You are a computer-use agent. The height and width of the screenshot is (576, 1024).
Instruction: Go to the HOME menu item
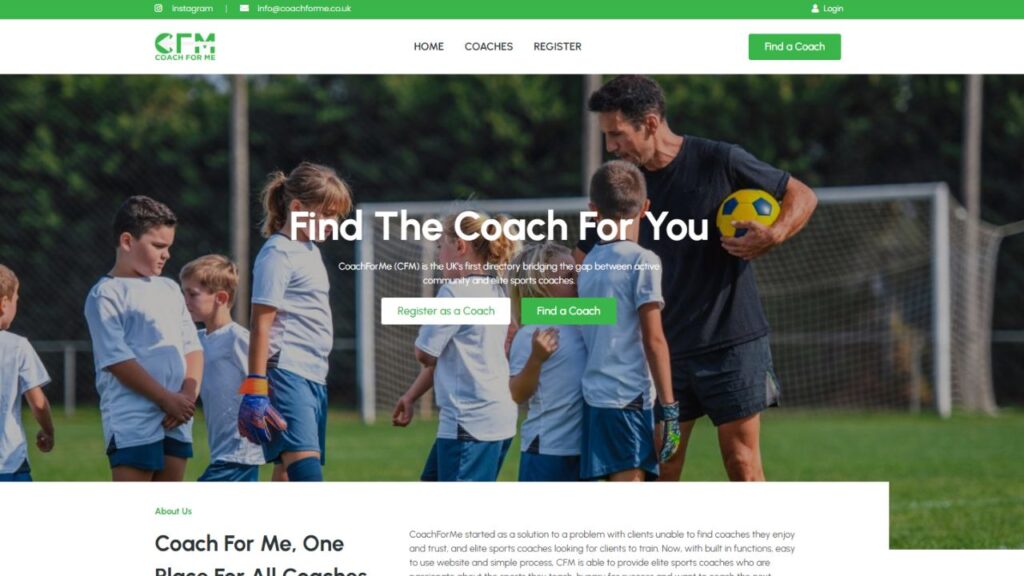[x=428, y=46]
